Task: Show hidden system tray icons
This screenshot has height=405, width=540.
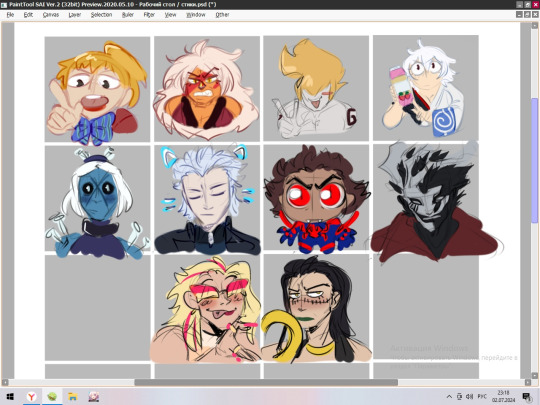Action: 449,397
